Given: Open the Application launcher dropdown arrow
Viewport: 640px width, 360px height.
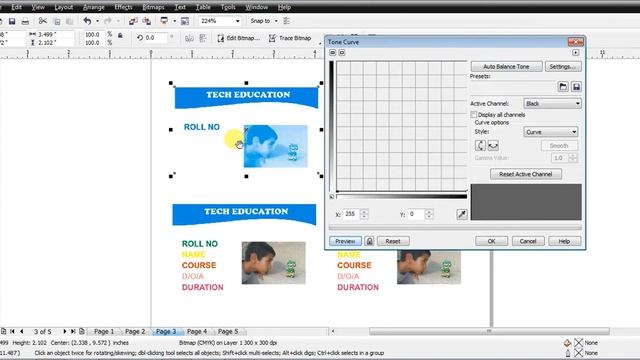Looking at the screenshot, I should click(x=174, y=21).
